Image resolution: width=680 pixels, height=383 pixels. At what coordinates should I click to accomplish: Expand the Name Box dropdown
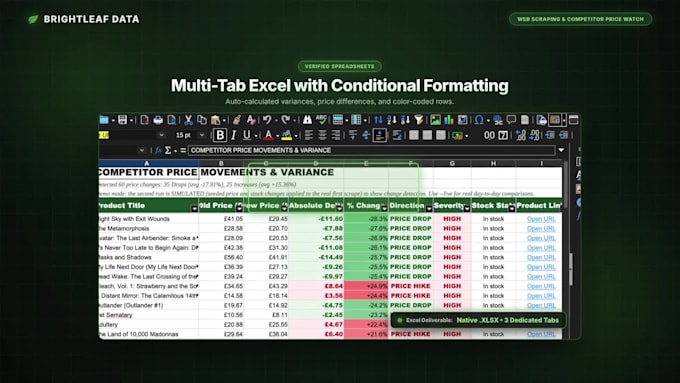click(141, 150)
